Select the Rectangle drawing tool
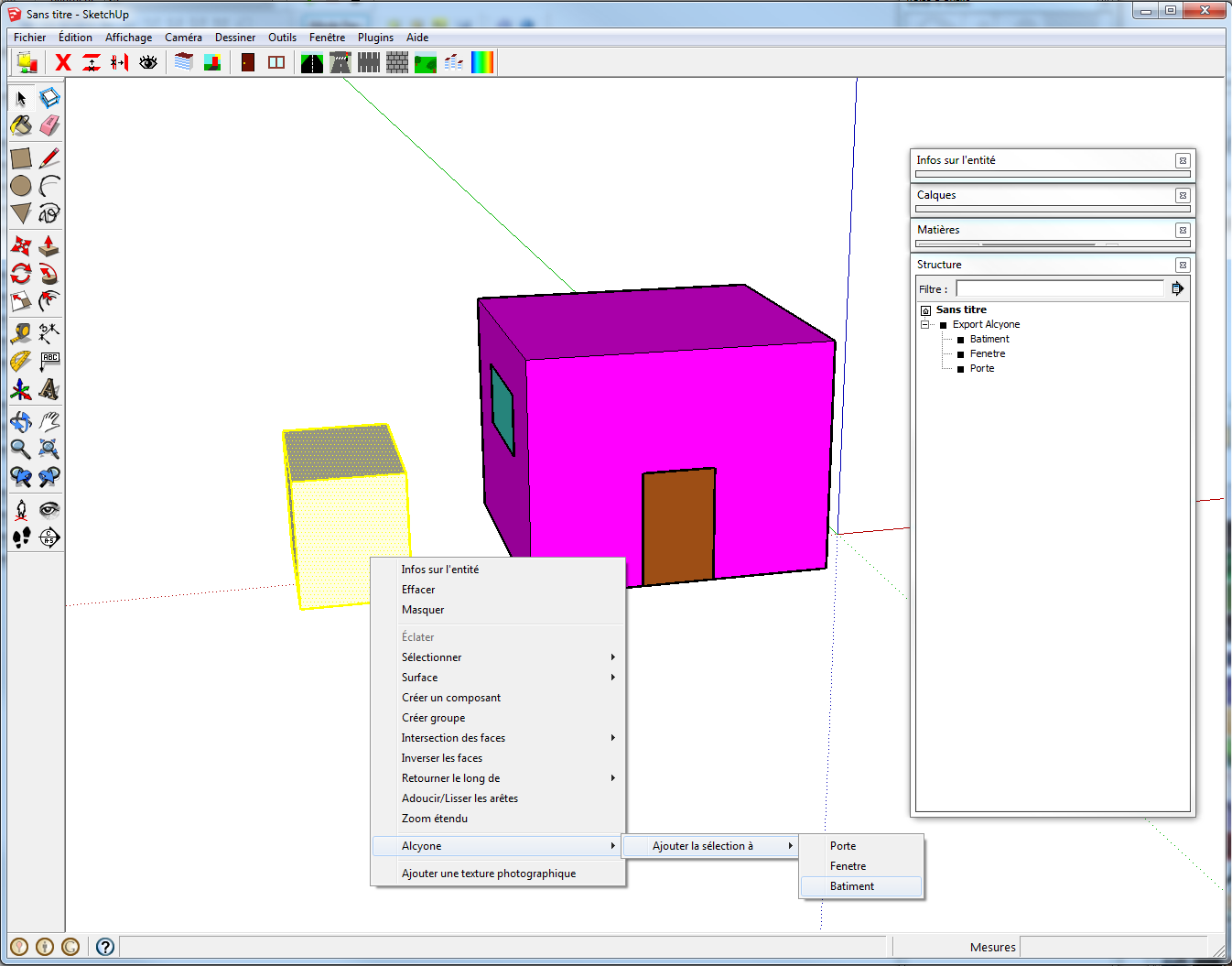The image size is (1232, 966). click(x=21, y=158)
